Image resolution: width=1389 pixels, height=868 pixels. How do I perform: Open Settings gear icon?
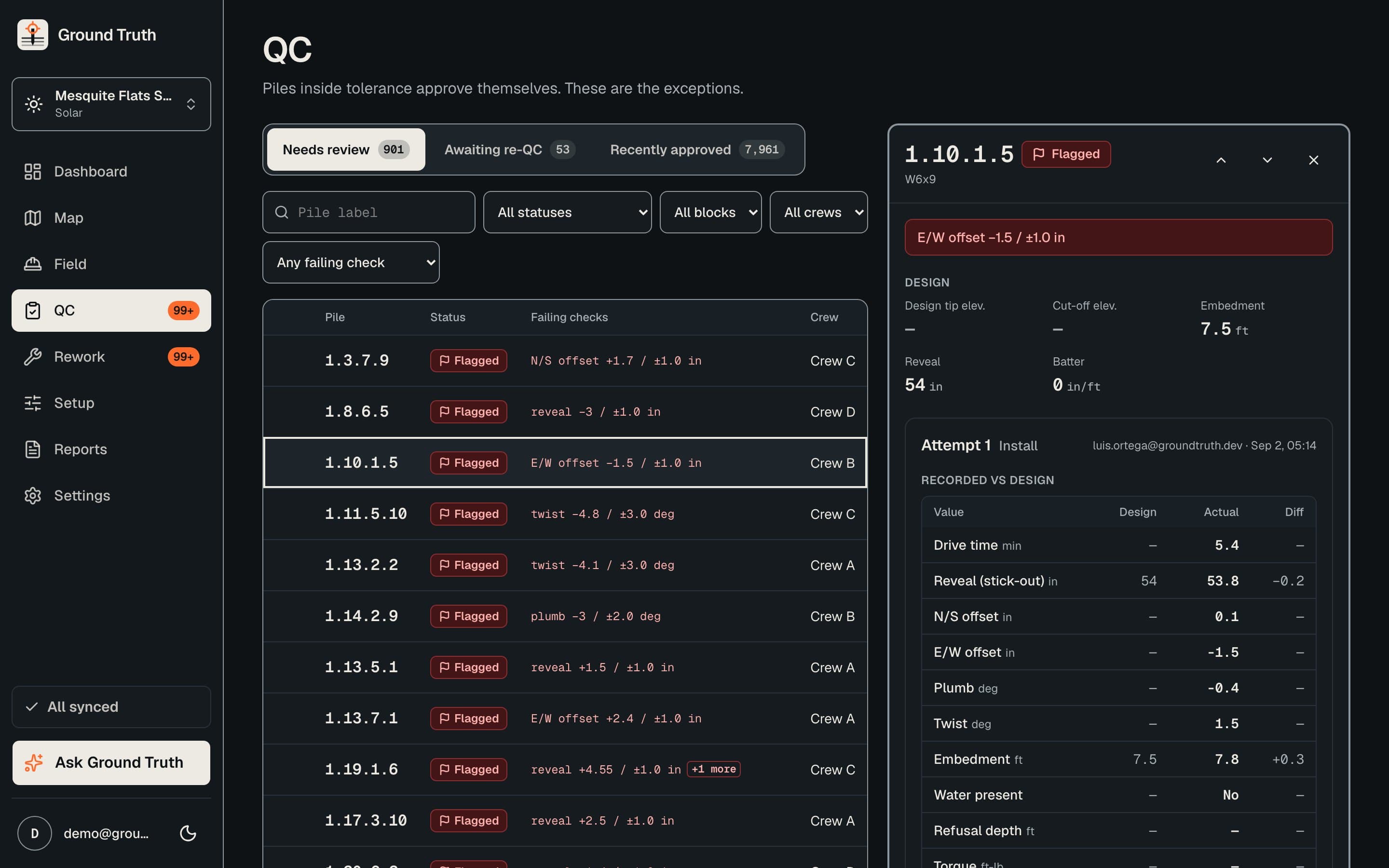coord(33,495)
